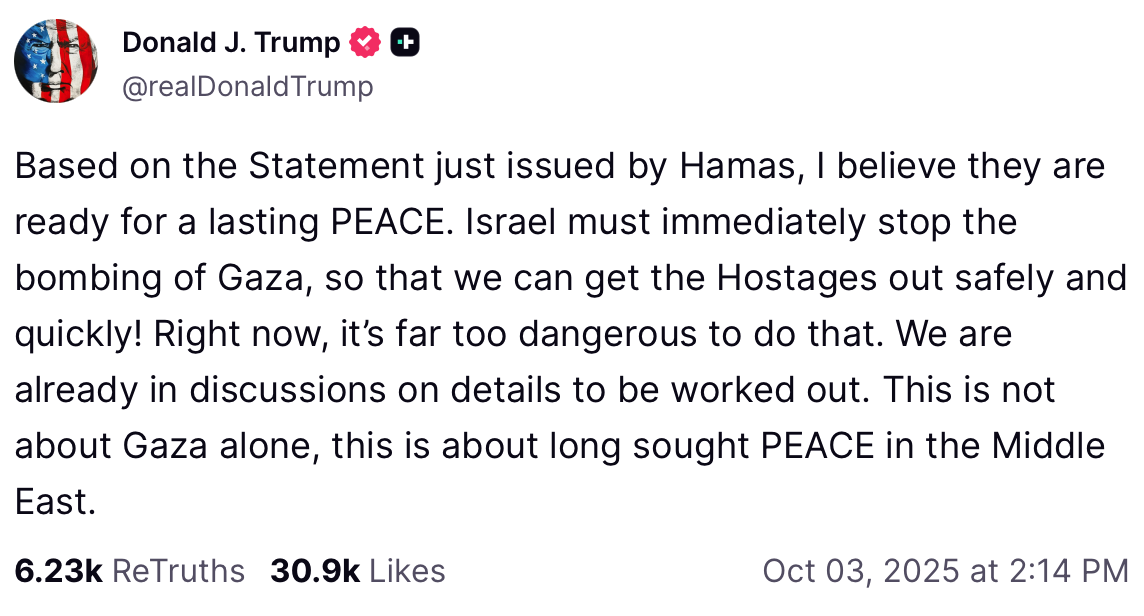Click the red verified checkmark badge
The image size is (1144, 616).
[x=365, y=42]
